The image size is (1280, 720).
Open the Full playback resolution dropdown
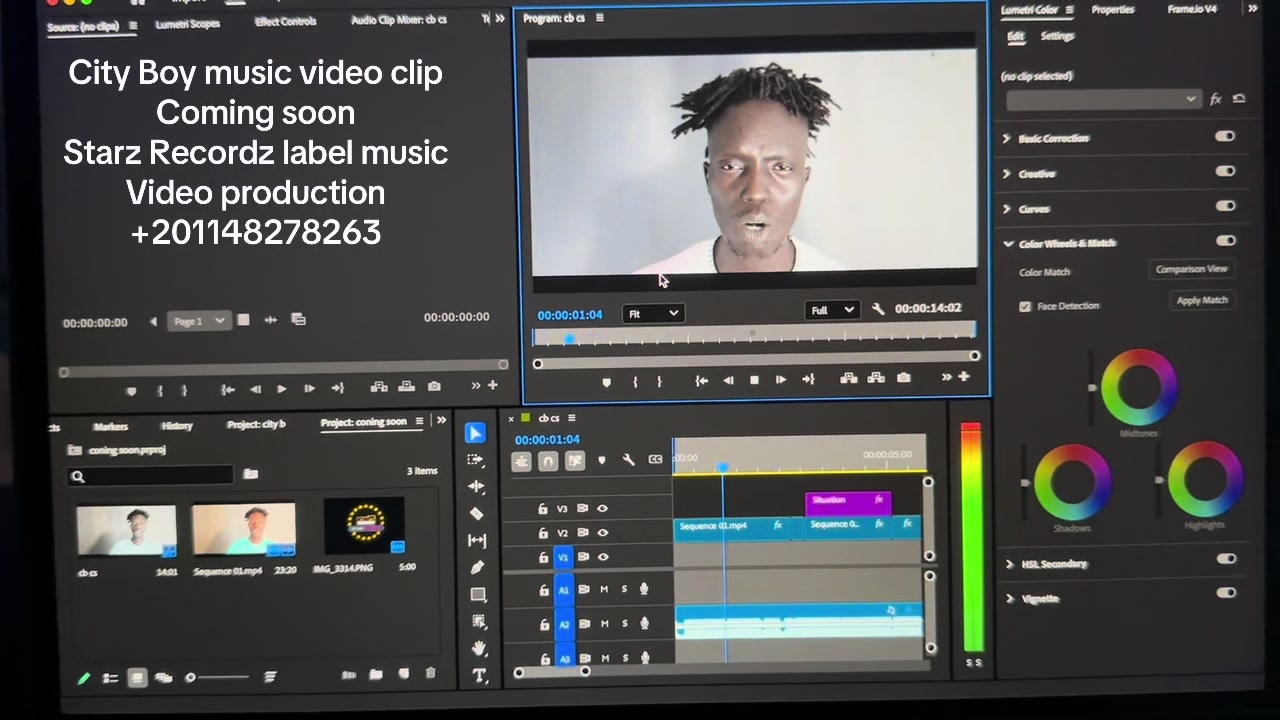(x=832, y=310)
